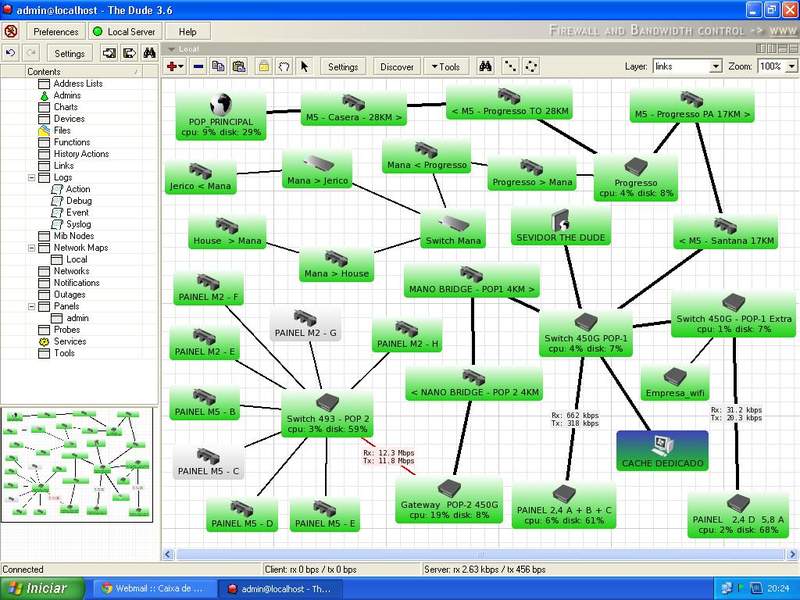Click the paste clipboard icon in the map toolbar
800x600 pixels.
point(239,66)
